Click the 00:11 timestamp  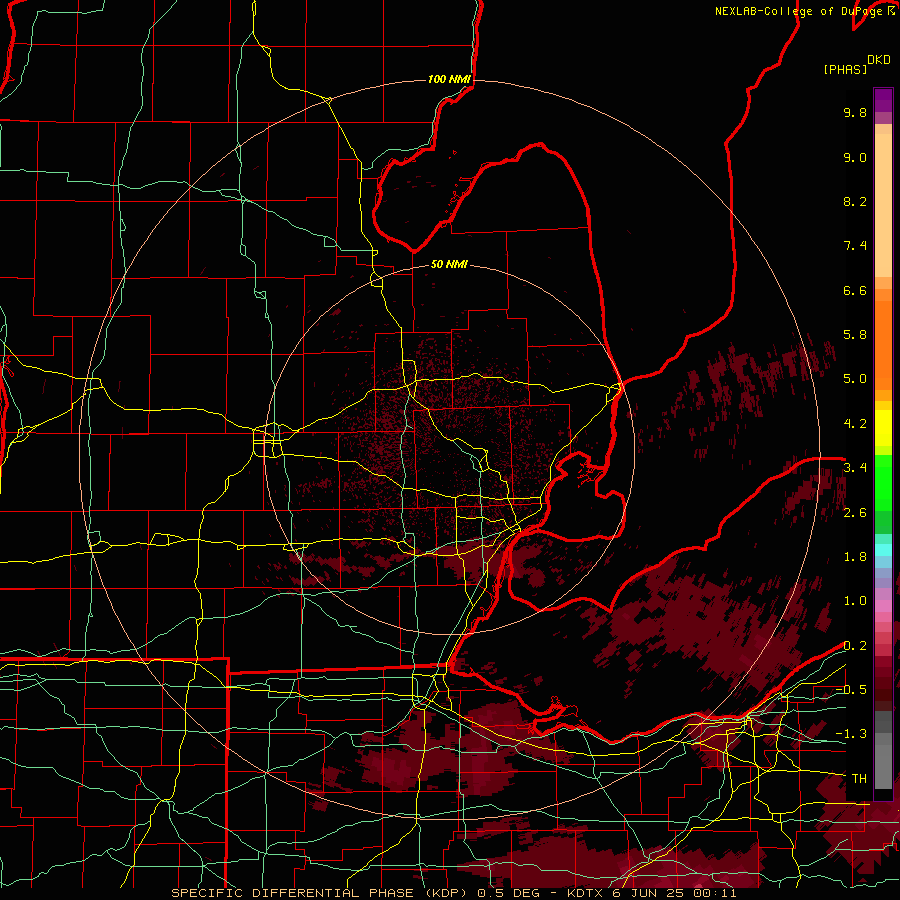click(x=714, y=893)
